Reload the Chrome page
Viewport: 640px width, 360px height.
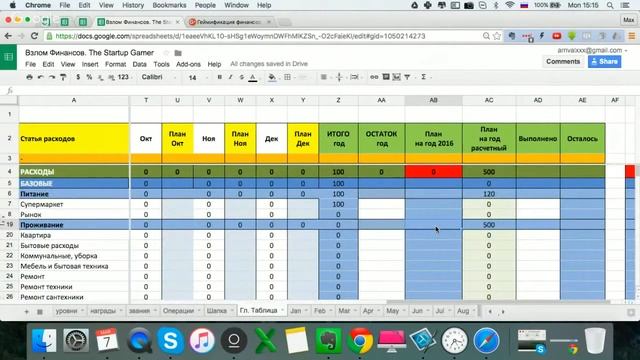click(x=34, y=36)
